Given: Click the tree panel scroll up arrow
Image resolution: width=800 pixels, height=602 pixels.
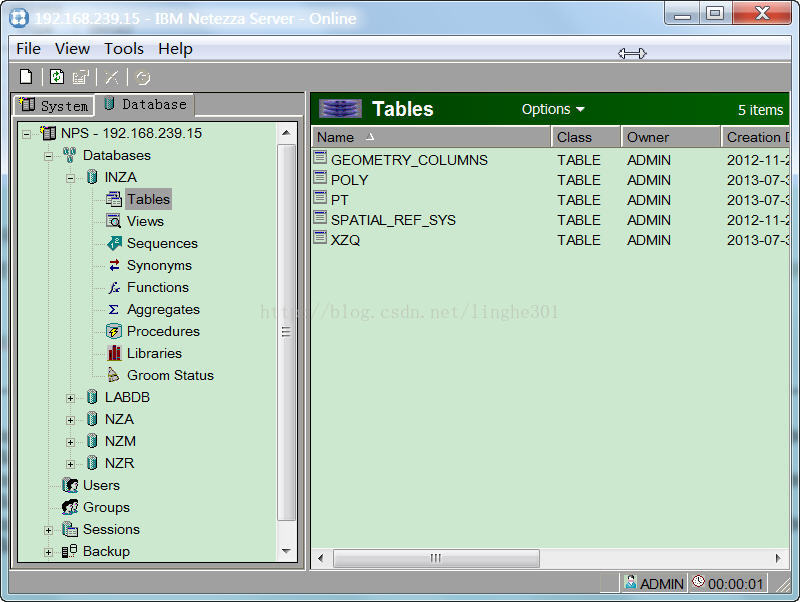Looking at the screenshot, I should click(286, 133).
